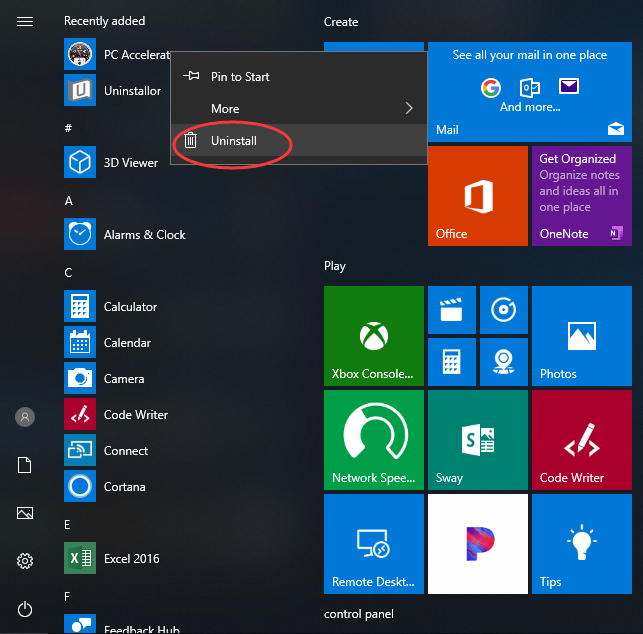Expand the More submenu
This screenshot has width=643, height=634.
click(x=299, y=109)
